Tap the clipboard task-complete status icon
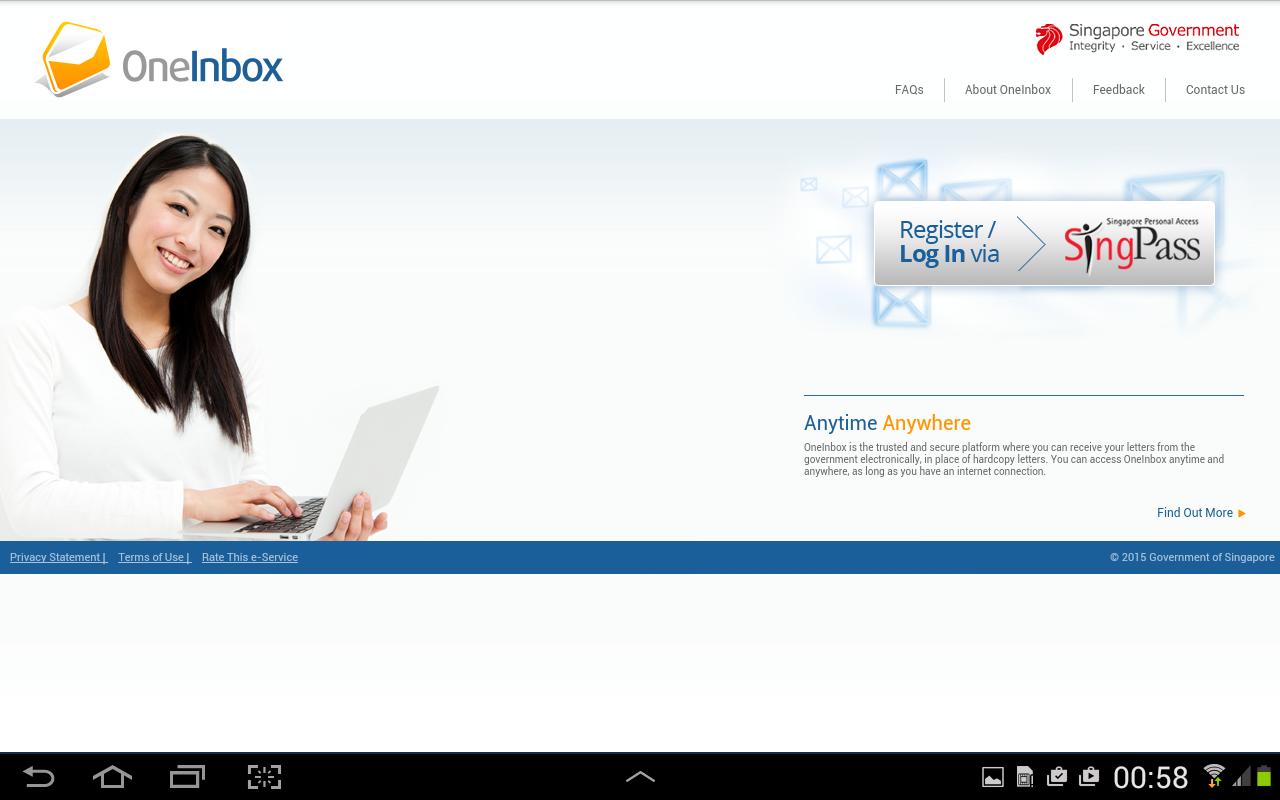This screenshot has height=800, width=1280. (1057, 777)
